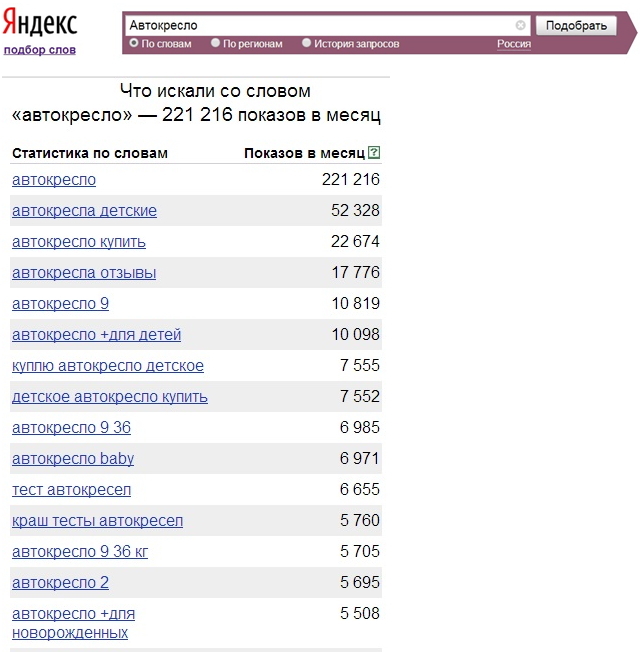Screen dimensions: 643x652
Task: Click the Яндекс logo
Action: click(40, 22)
